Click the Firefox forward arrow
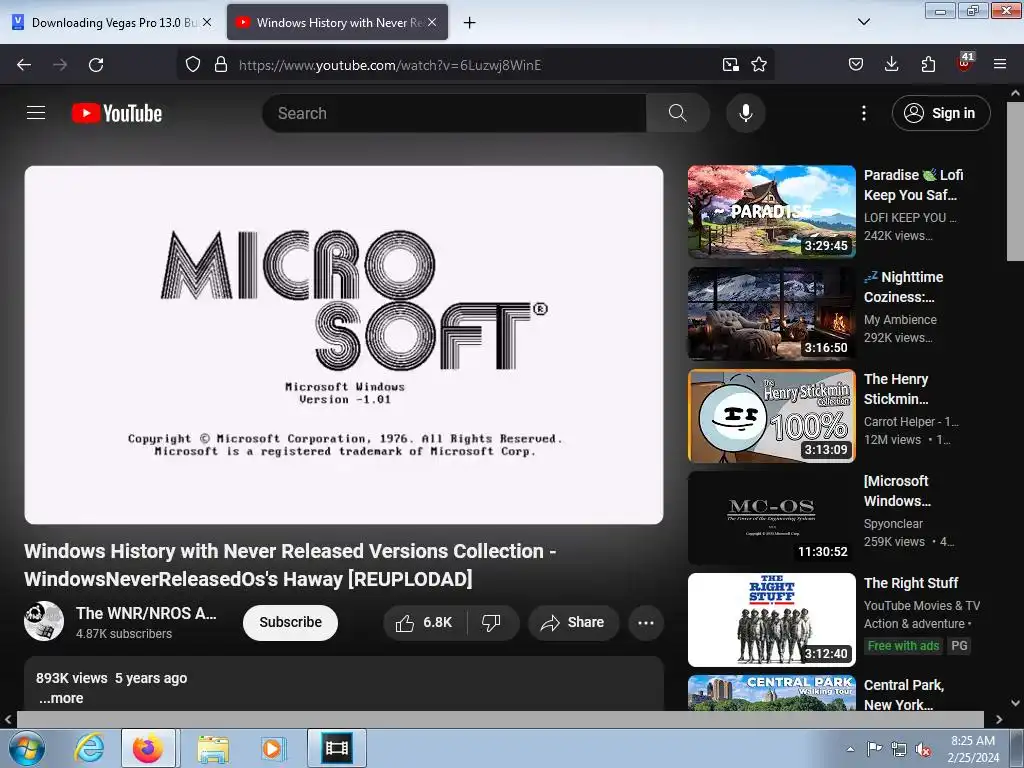The image size is (1024, 768). coord(60,65)
